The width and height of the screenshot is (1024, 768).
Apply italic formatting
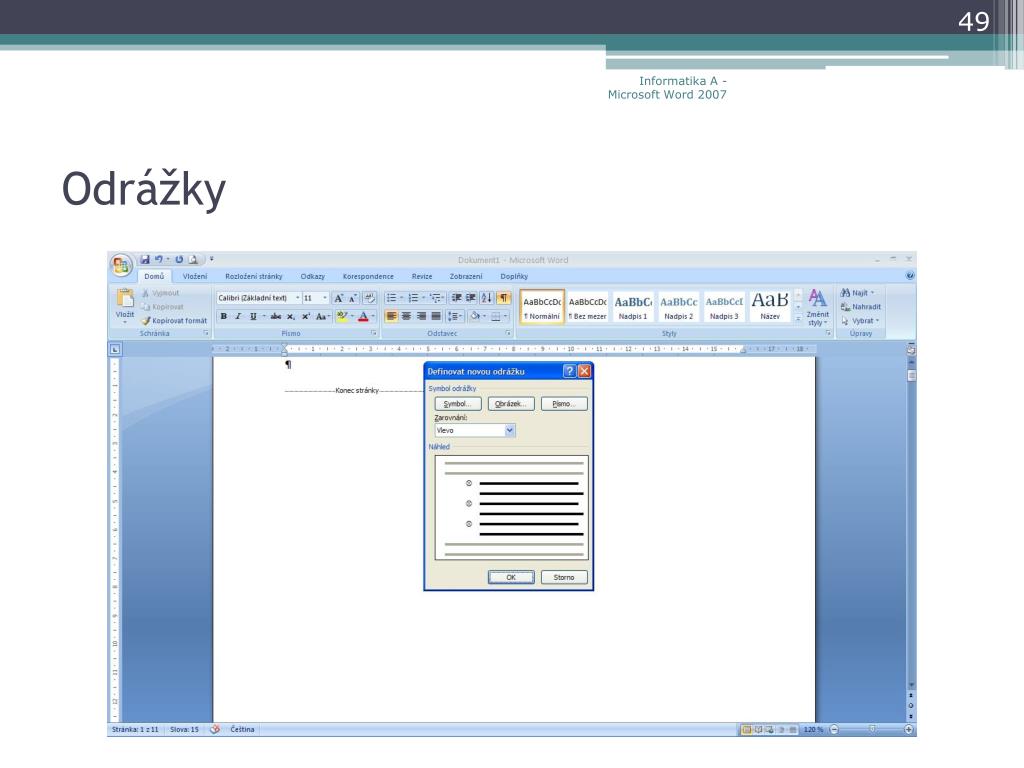238,316
